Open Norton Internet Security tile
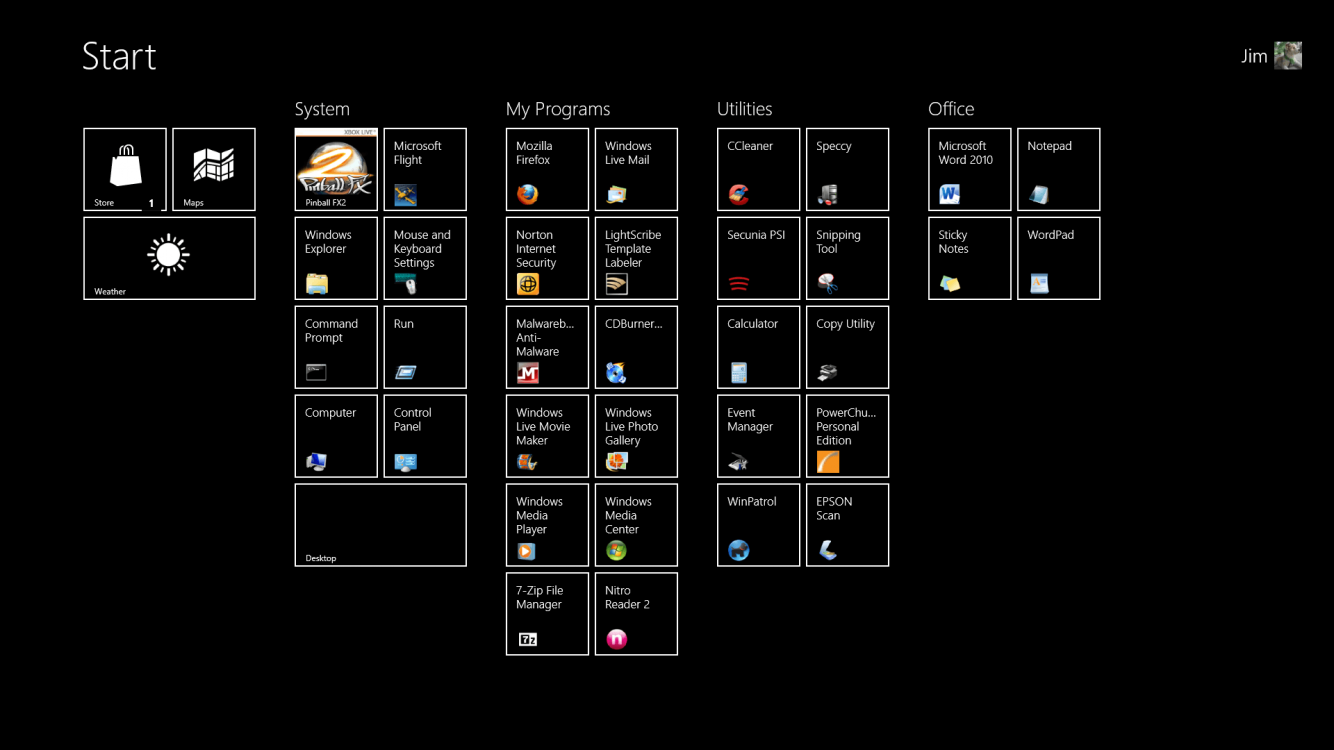This screenshot has width=1334, height=750. [547, 258]
